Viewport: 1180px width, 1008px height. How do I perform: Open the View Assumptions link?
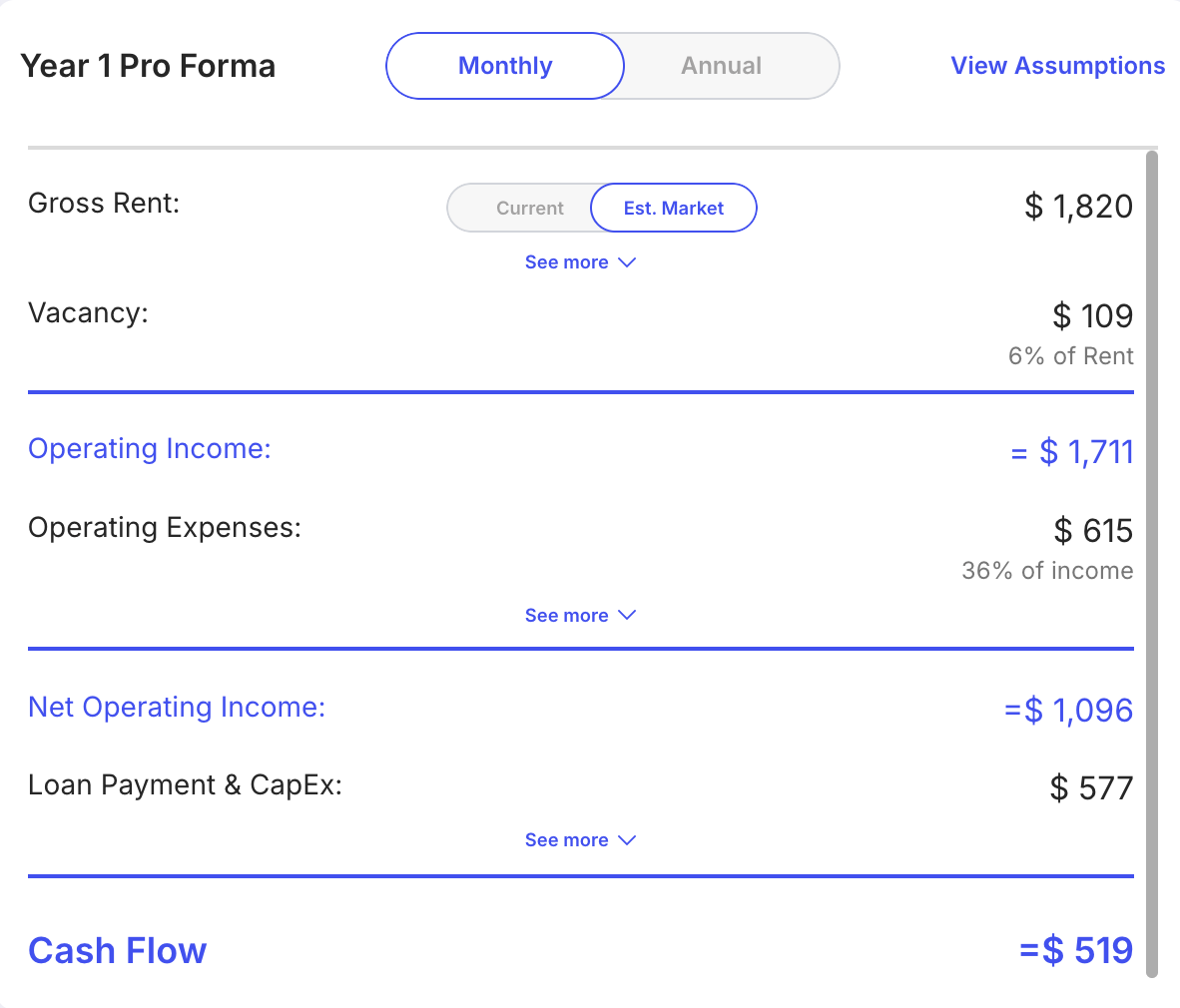[1057, 66]
